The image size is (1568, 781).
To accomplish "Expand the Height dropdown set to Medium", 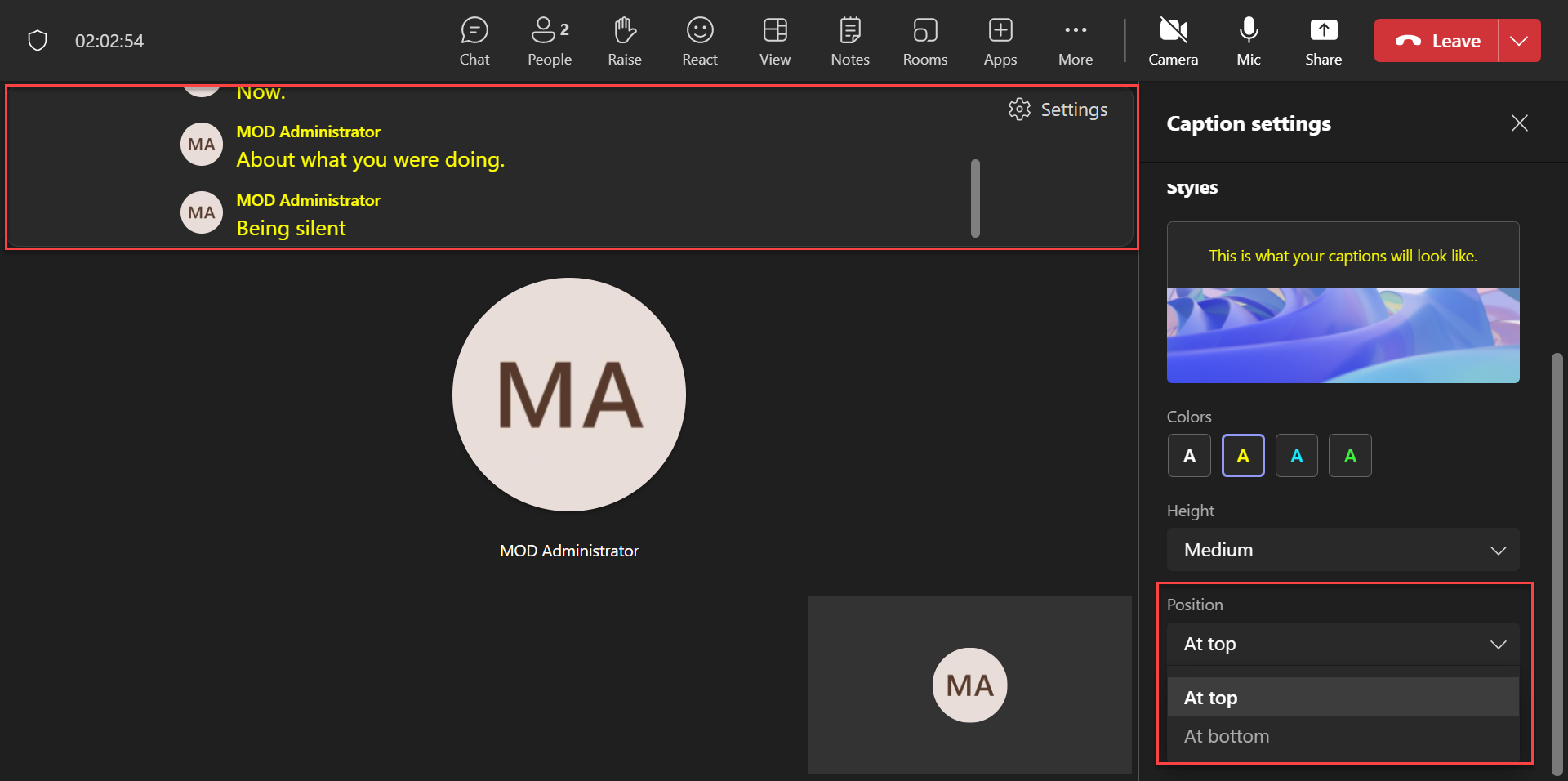I will pos(1343,550).
